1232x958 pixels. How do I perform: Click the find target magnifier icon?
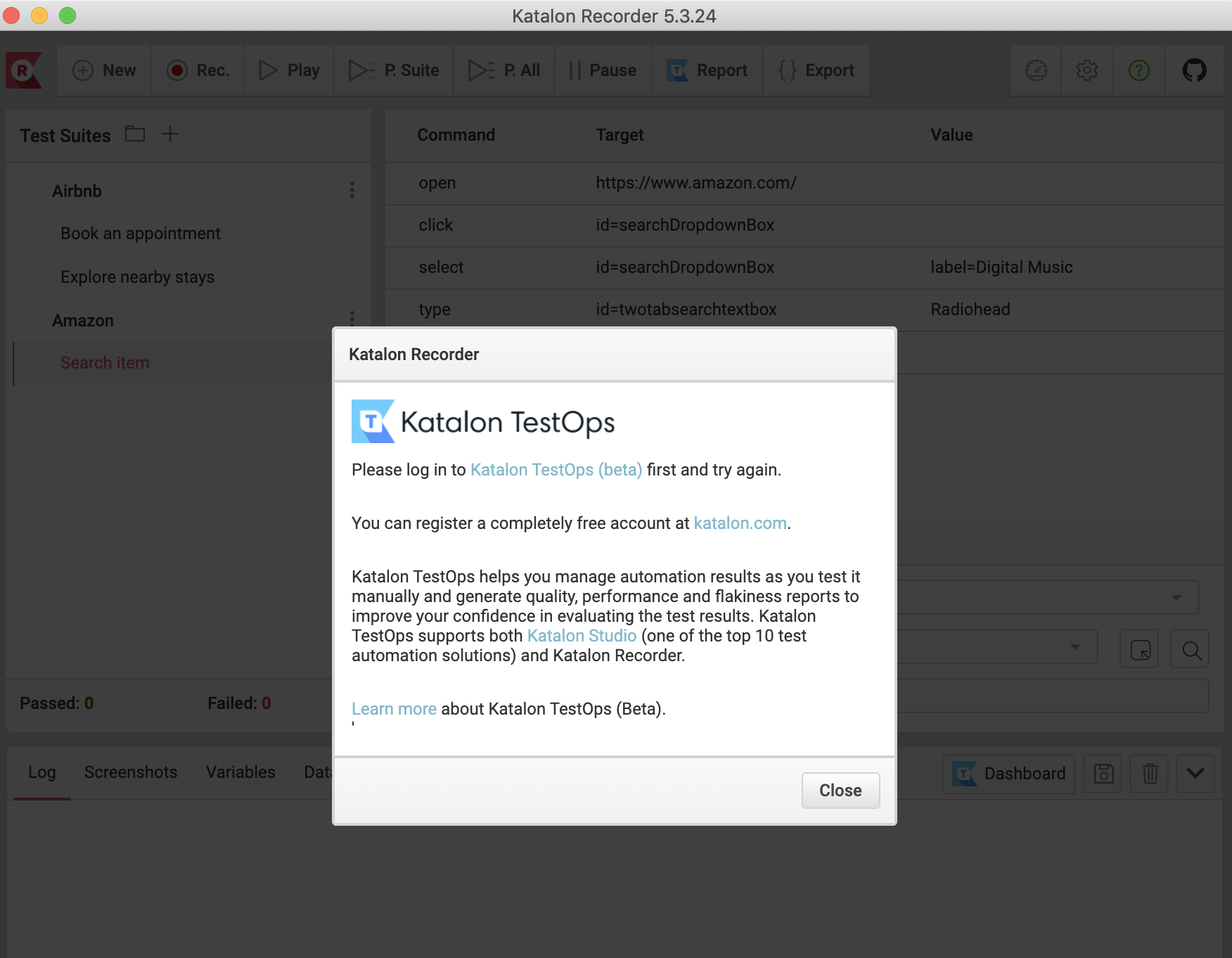[1191, 650]
